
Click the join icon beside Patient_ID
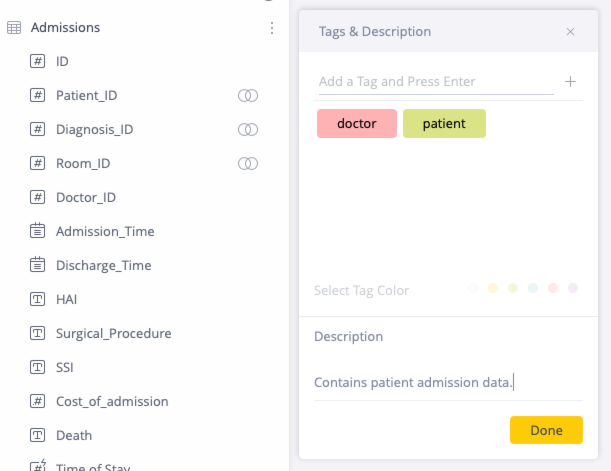tap(248, 95)
